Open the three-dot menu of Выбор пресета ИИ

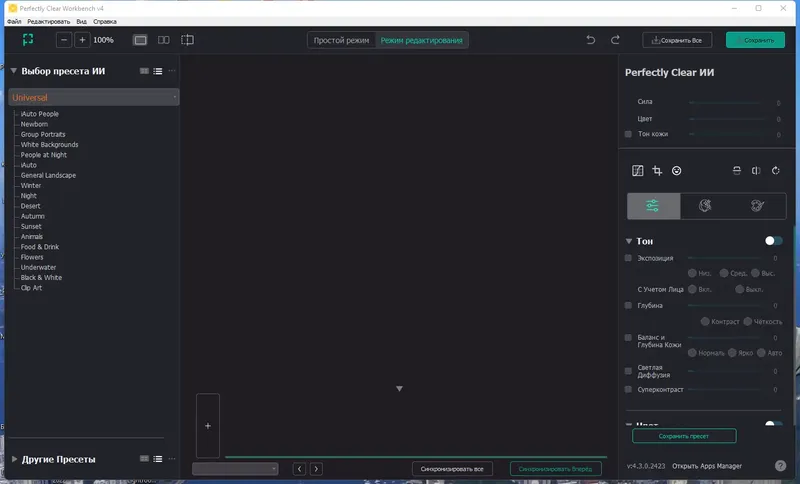(x=172, y=71)
